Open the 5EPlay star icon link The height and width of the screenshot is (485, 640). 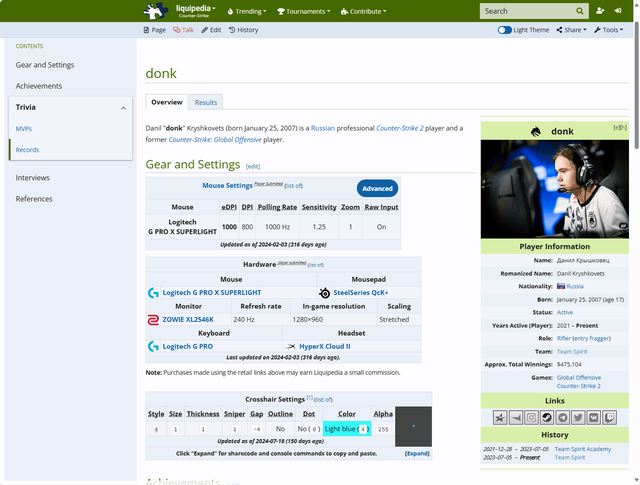pyautogui.click(x=500, y=418)
